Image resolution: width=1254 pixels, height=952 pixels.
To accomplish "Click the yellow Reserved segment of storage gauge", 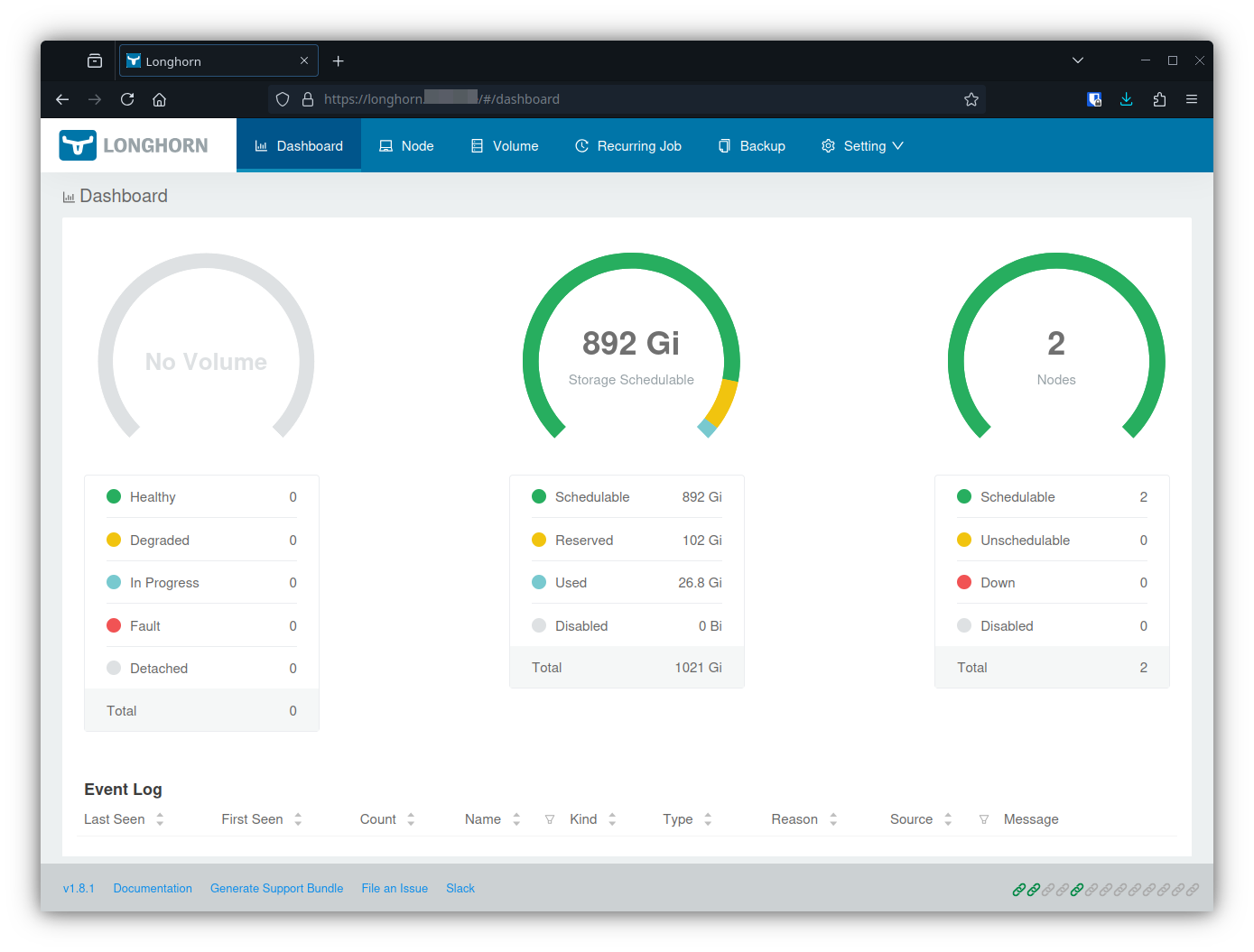I will (x=722, y=402).
